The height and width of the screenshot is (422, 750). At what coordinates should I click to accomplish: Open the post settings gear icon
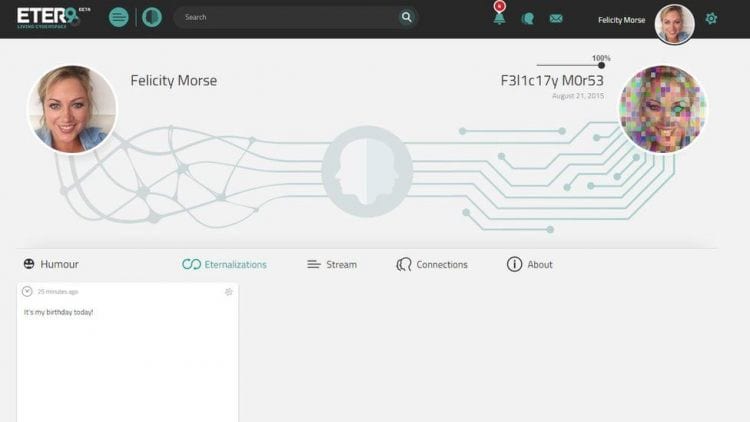pos(229,291)
